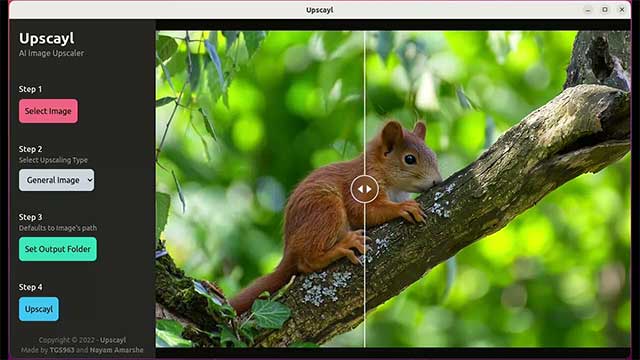Click the right arrow on the slider handle
The height and width of the screenshot is (360, 640).
(x=369, y=189)
